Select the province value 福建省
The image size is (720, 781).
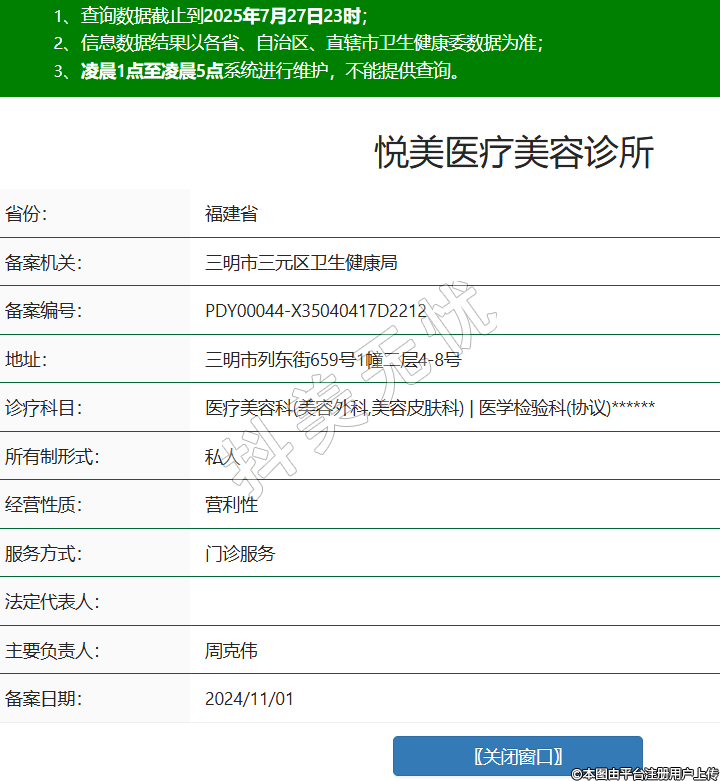(x=231, y=214)
